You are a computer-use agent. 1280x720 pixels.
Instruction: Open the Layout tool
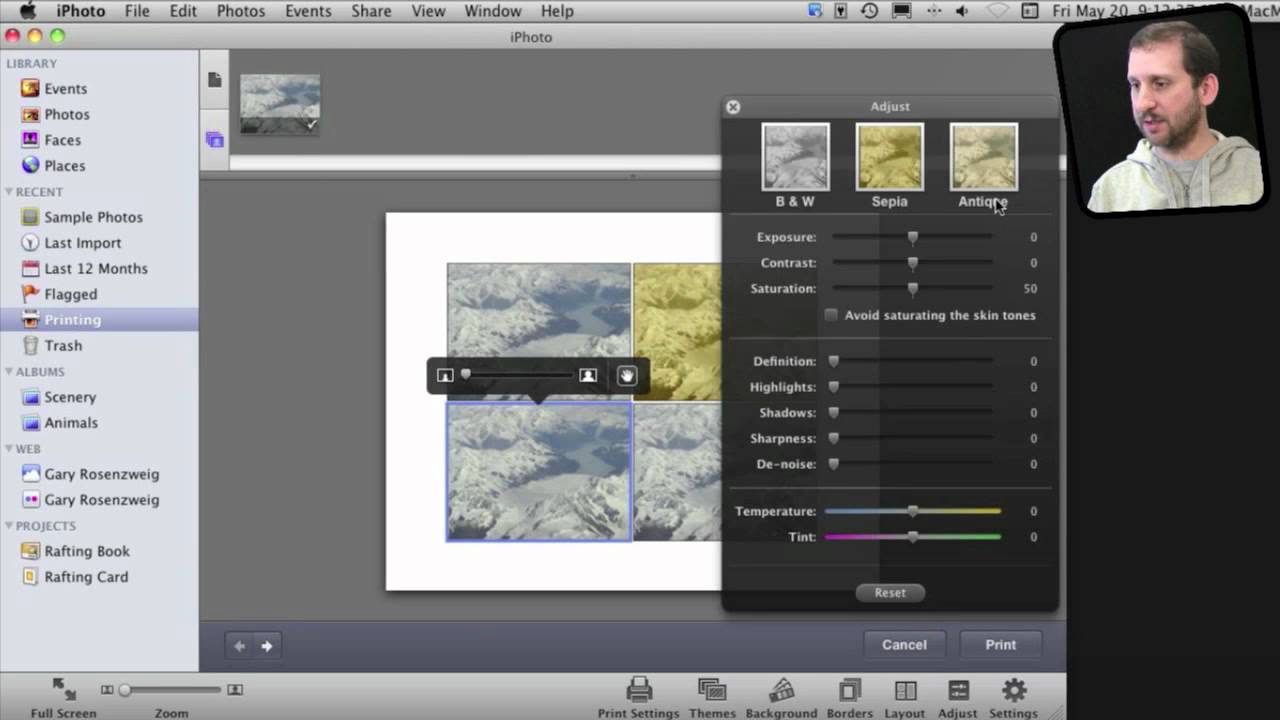click(905, 697)
